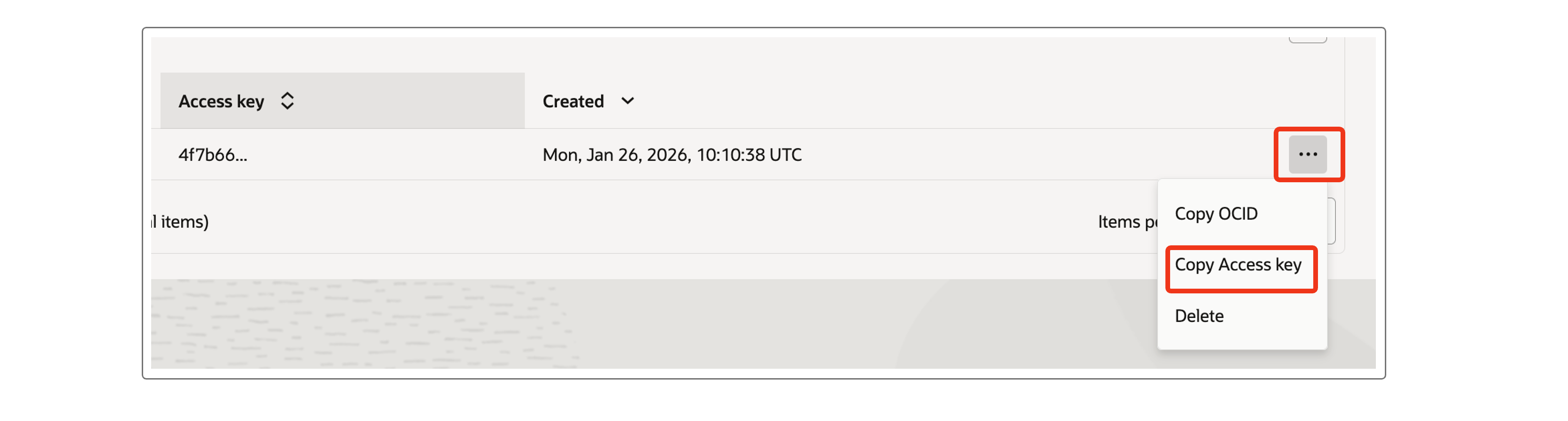
Task: Click the 'Items p' per-page label
Action: [x=1127, y=222]
